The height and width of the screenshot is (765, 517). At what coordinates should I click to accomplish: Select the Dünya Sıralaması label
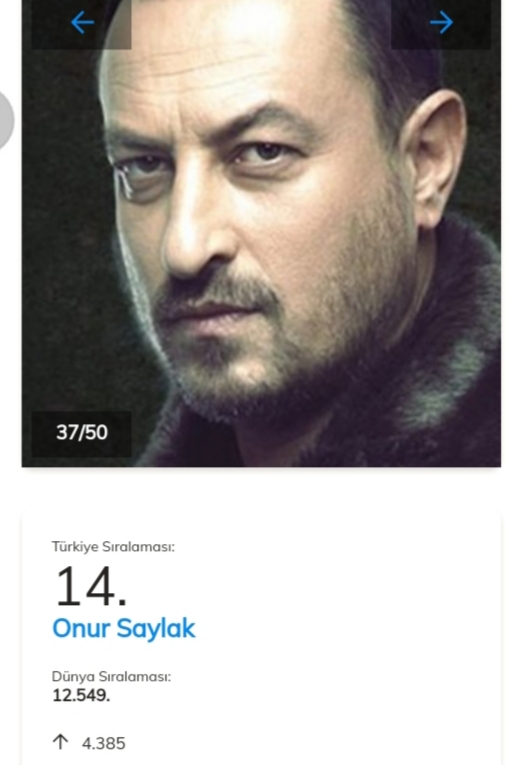111,677
